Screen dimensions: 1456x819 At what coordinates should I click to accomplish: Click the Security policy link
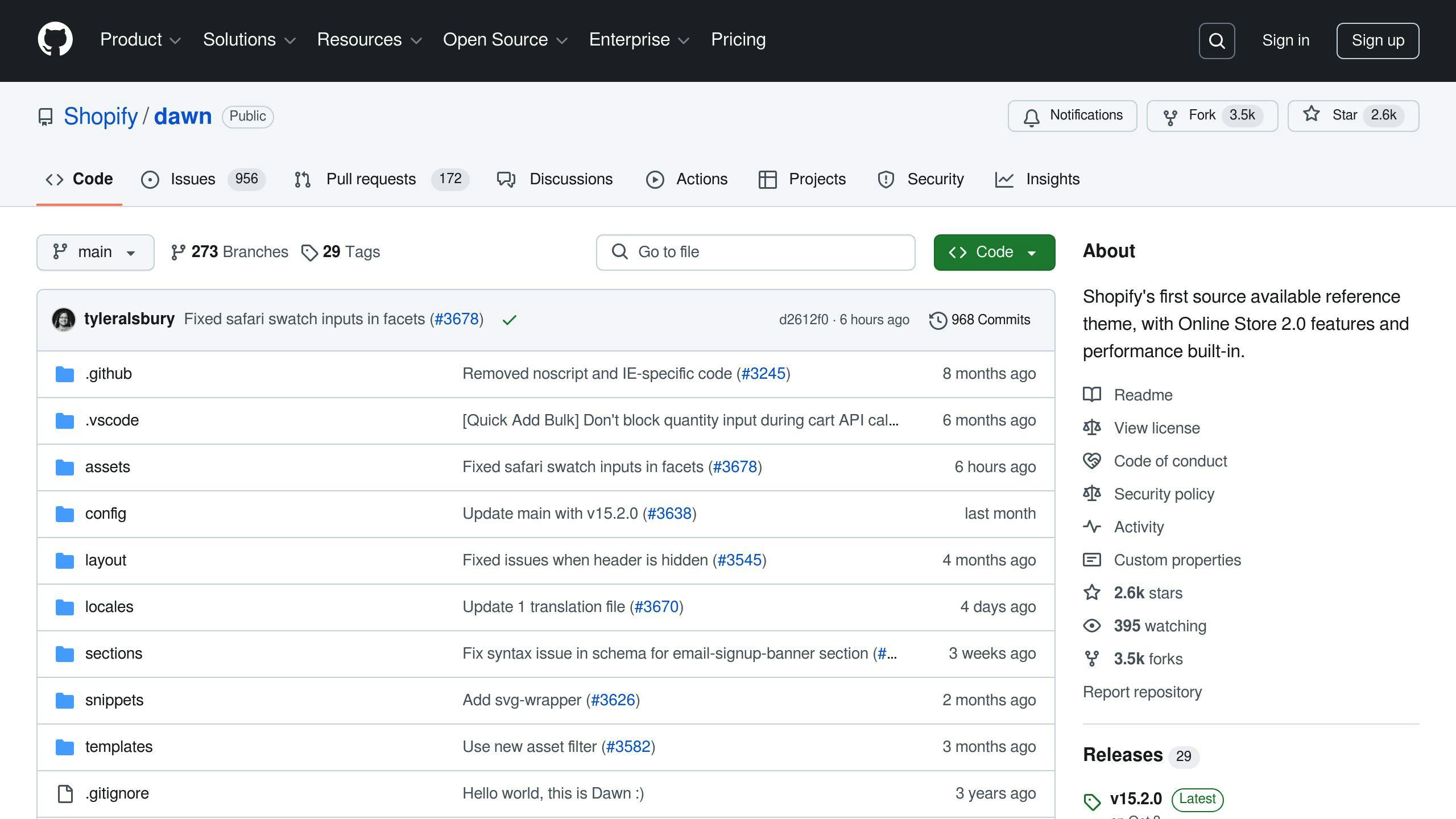pyautogui.click(x=1164, y=494)
